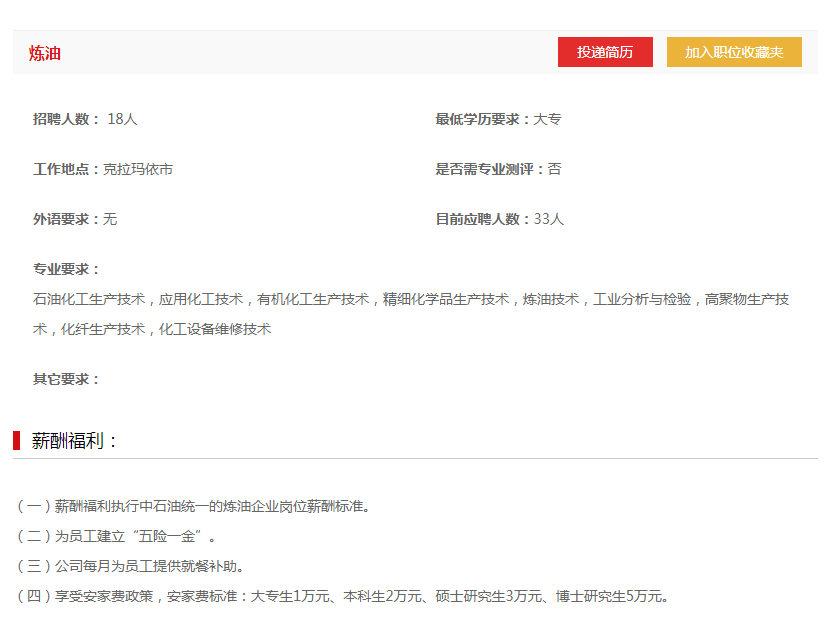The image size is (824, 629).
Task: Click the 目前应聘人数 label
Action: (483, 219)
